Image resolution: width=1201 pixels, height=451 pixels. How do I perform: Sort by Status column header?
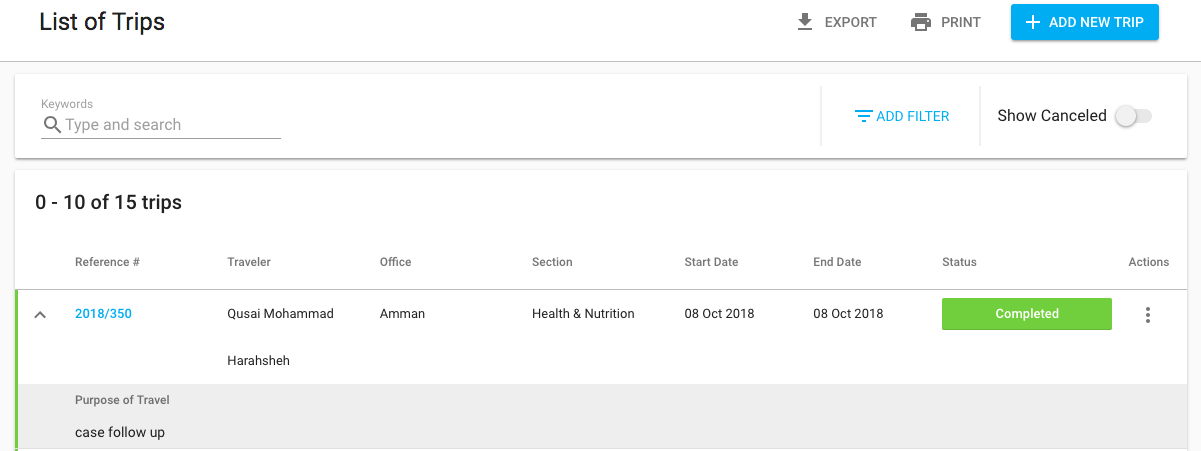pos(959,262)
